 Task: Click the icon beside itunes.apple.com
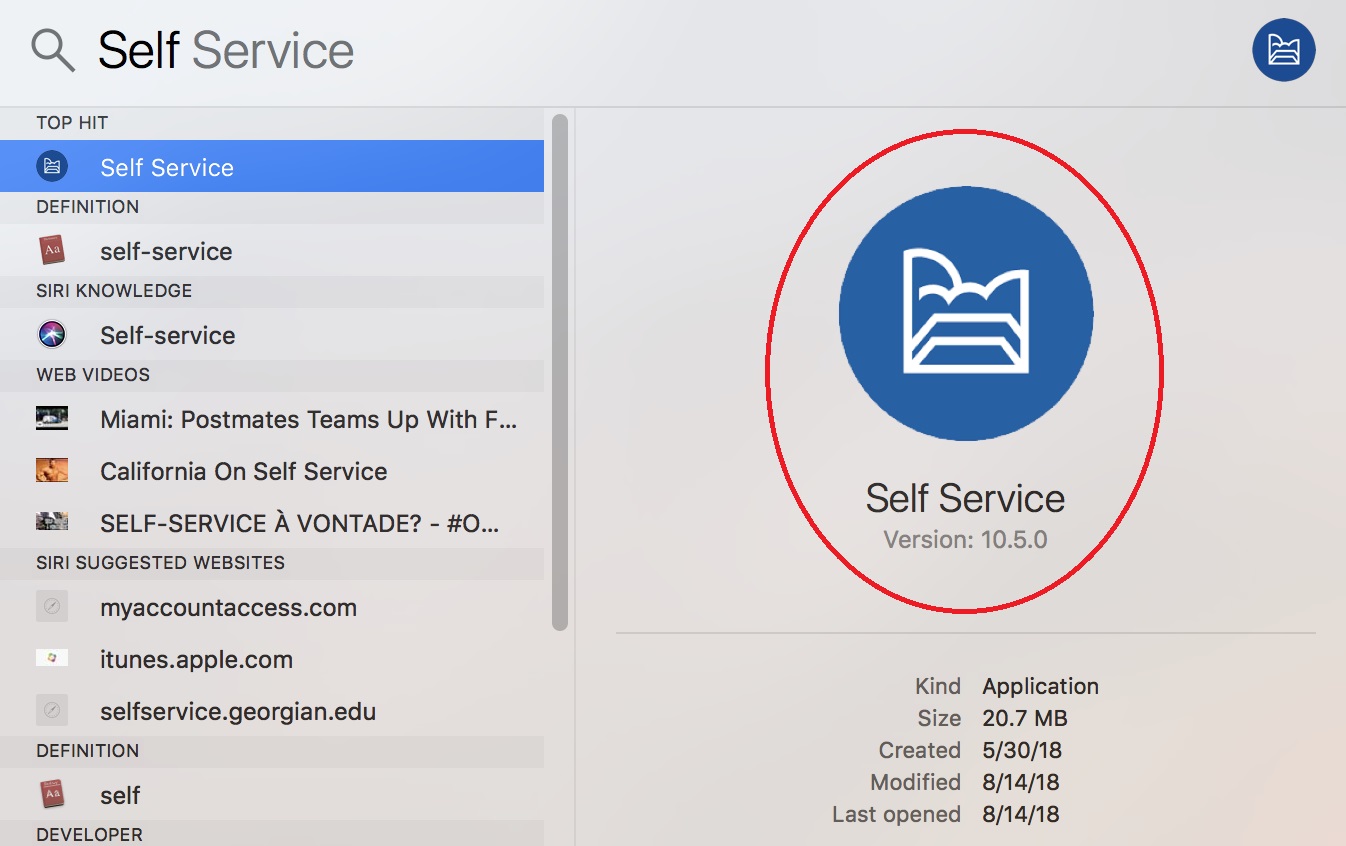(52, 658)
